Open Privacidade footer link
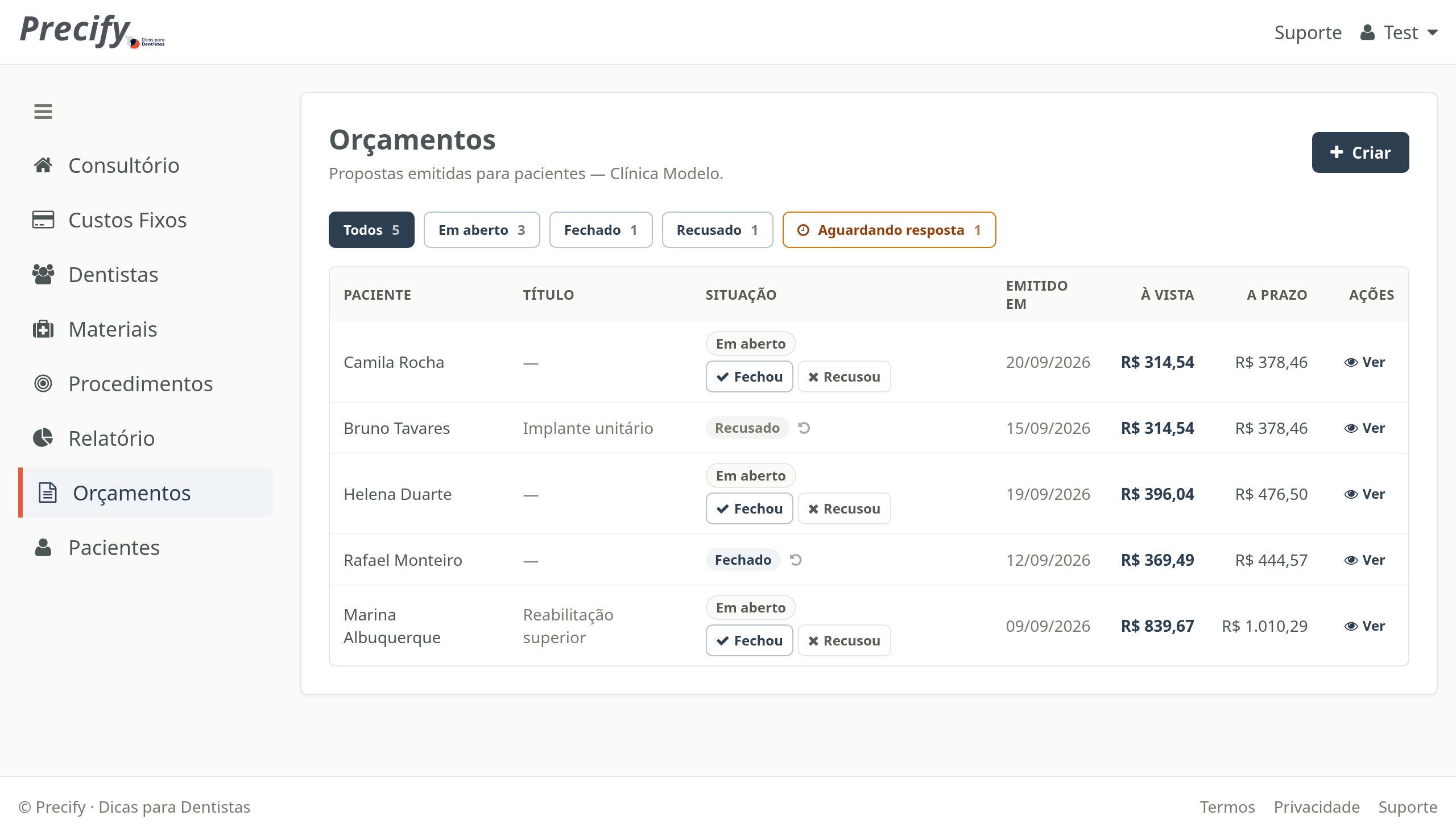The image size is (1456, 836). tap(1317, 807)
